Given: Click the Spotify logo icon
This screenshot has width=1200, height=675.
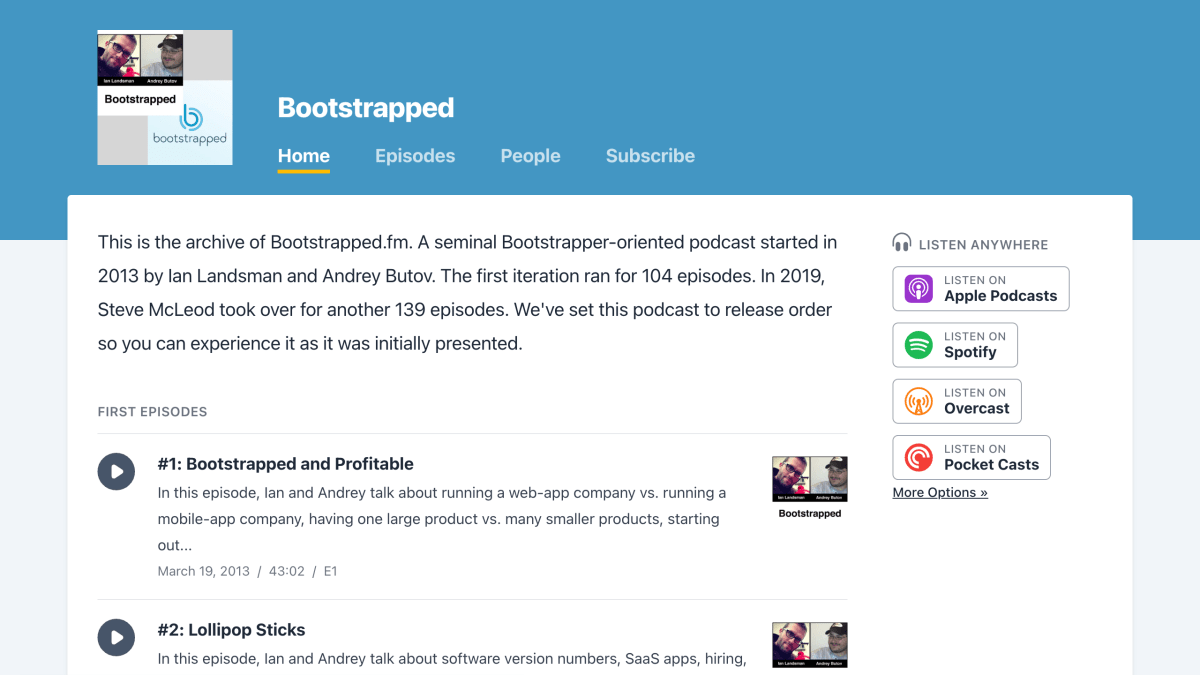Looking at the screenshot, I should tap(919, 345).
